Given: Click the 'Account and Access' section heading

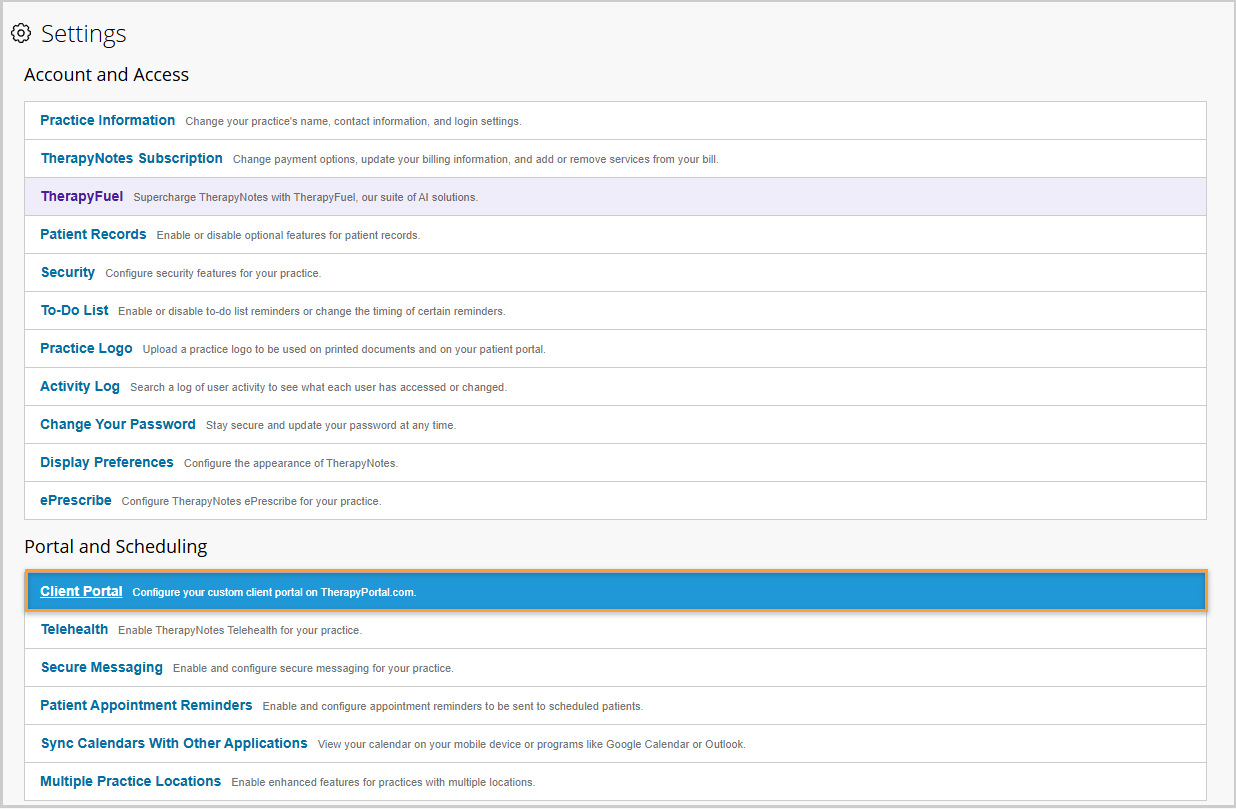Looking at the screenshot, I should 107,75.
